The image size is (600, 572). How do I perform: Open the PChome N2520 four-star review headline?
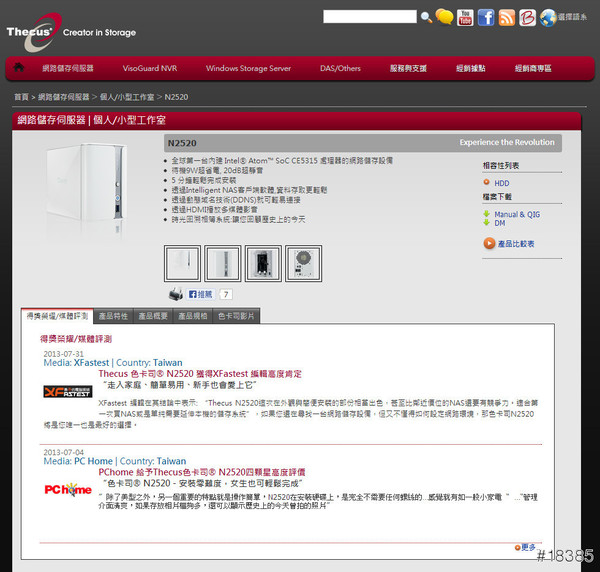tap(202, 472)
